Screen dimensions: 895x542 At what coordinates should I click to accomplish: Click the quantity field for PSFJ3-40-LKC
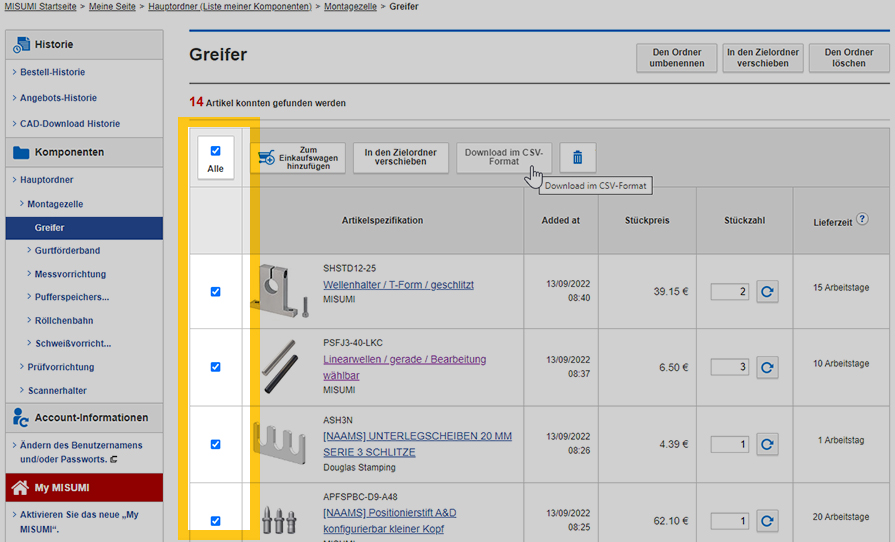coord(729,367)
